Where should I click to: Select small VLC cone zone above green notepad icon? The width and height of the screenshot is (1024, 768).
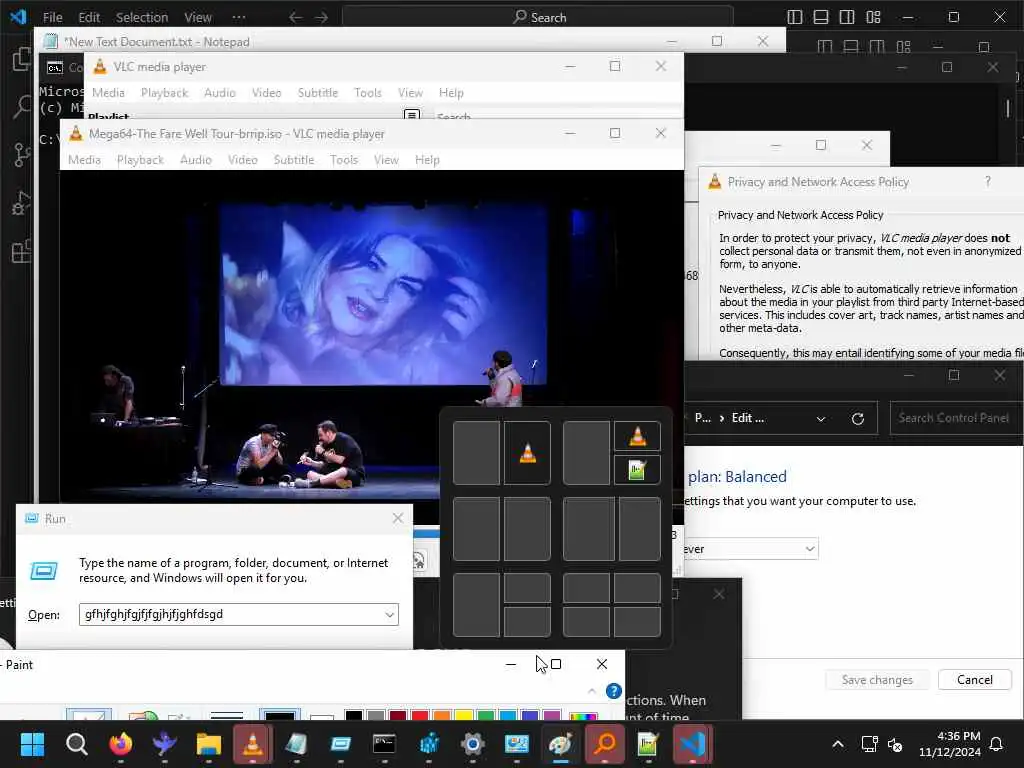tap(637, 436)
